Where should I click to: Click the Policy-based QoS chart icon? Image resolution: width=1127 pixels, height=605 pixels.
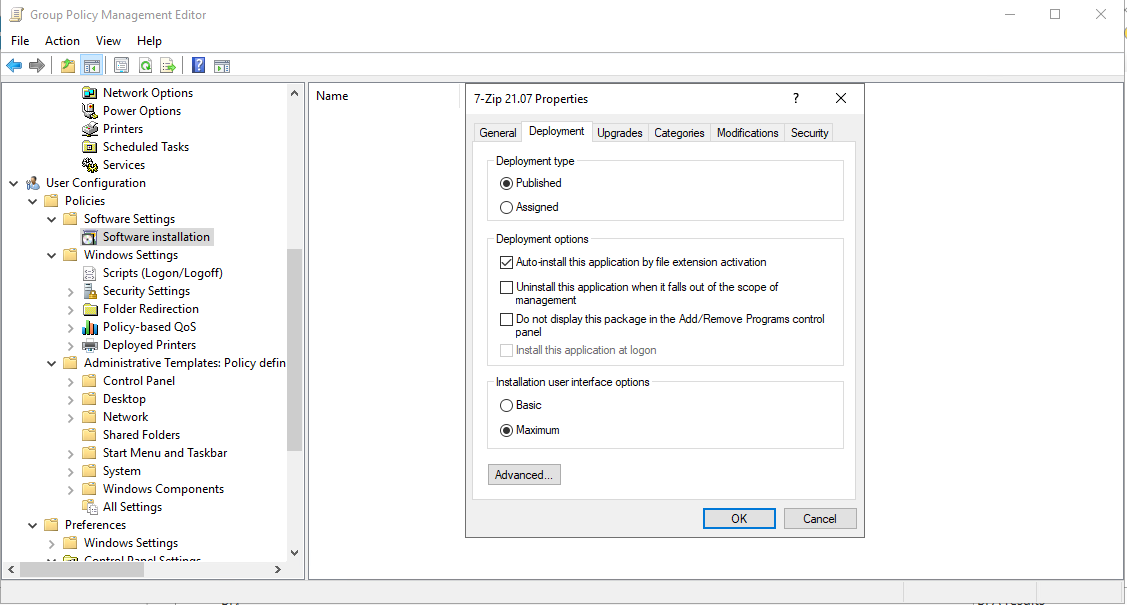(x=90, y=327)
